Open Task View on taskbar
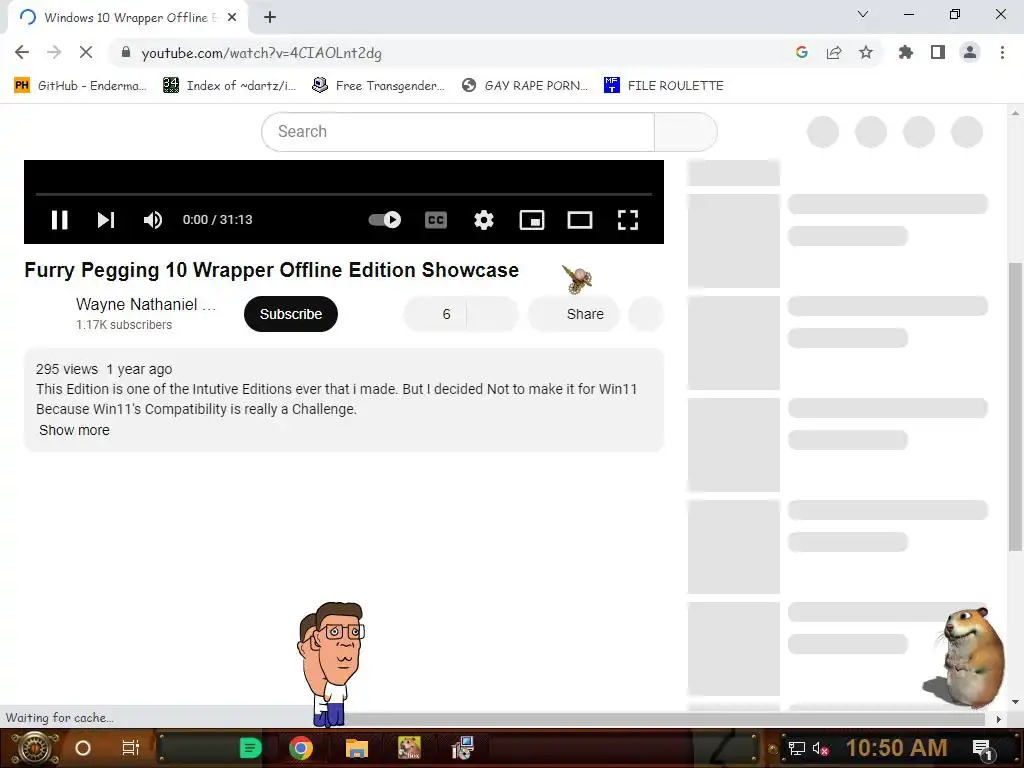The width and height of the screenshot is (1024, 768). tap(131, 748)
